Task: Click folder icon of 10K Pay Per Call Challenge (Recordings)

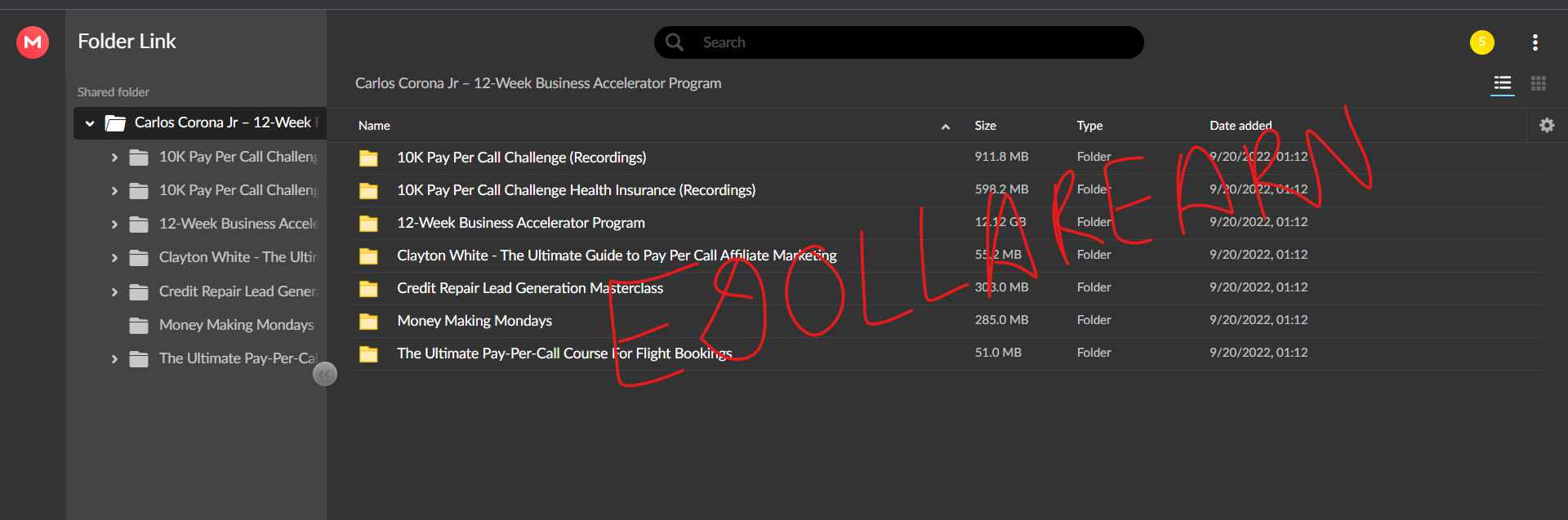Action: click(368, 158)
